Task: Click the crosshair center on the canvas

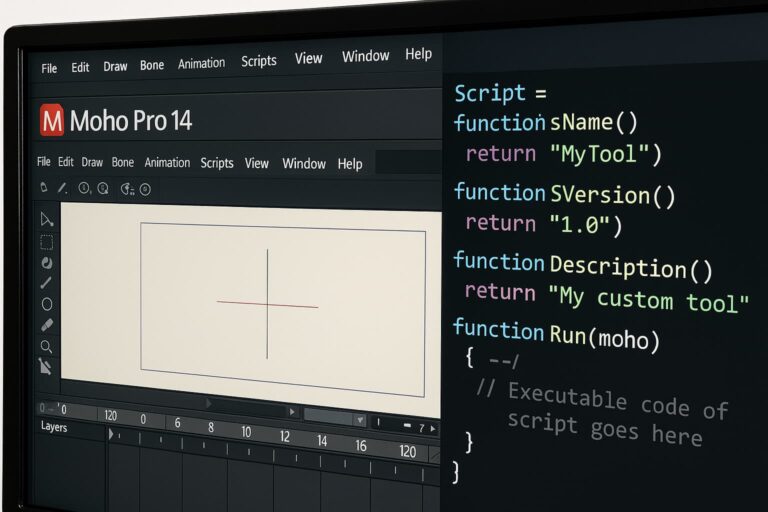Action: point(267,305)
